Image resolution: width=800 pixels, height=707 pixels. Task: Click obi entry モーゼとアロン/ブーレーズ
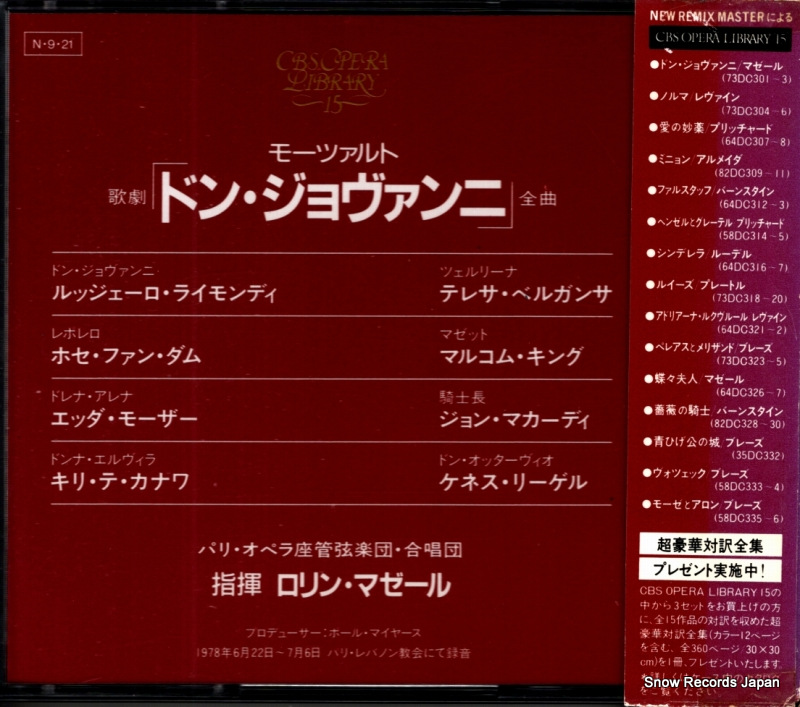pos(702,505)
